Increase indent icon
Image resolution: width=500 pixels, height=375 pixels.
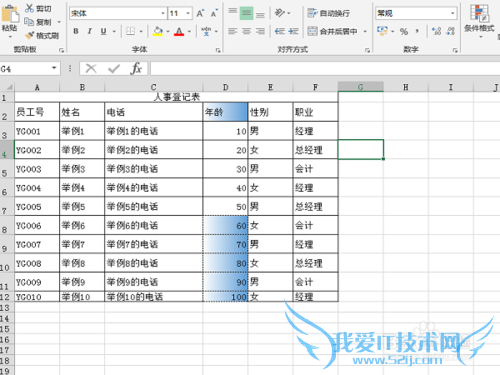293,31
